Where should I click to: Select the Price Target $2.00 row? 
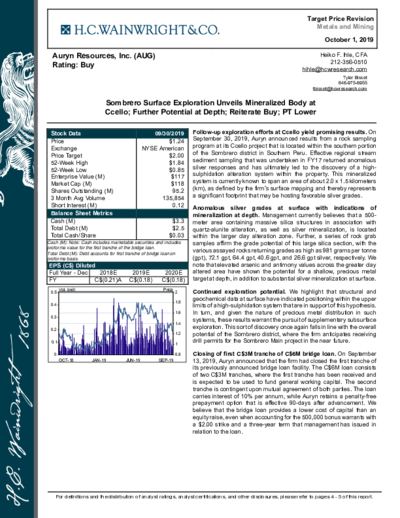[x=118, y=156]
